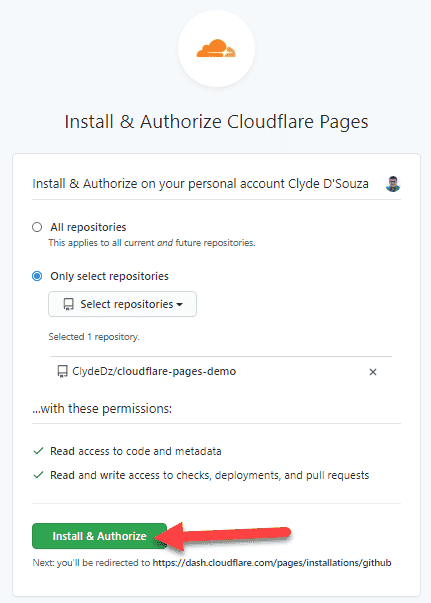Click 'This applies to all current and future repositories' text
Screen dimensions: 431x603
point(152,243)
